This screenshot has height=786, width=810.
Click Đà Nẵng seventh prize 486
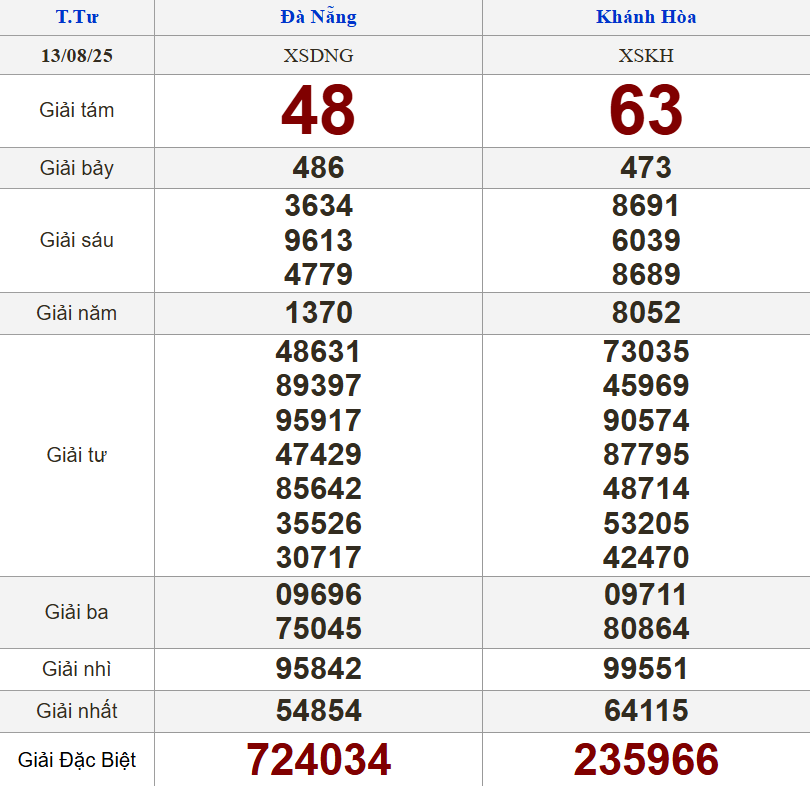tap(318, 168)
